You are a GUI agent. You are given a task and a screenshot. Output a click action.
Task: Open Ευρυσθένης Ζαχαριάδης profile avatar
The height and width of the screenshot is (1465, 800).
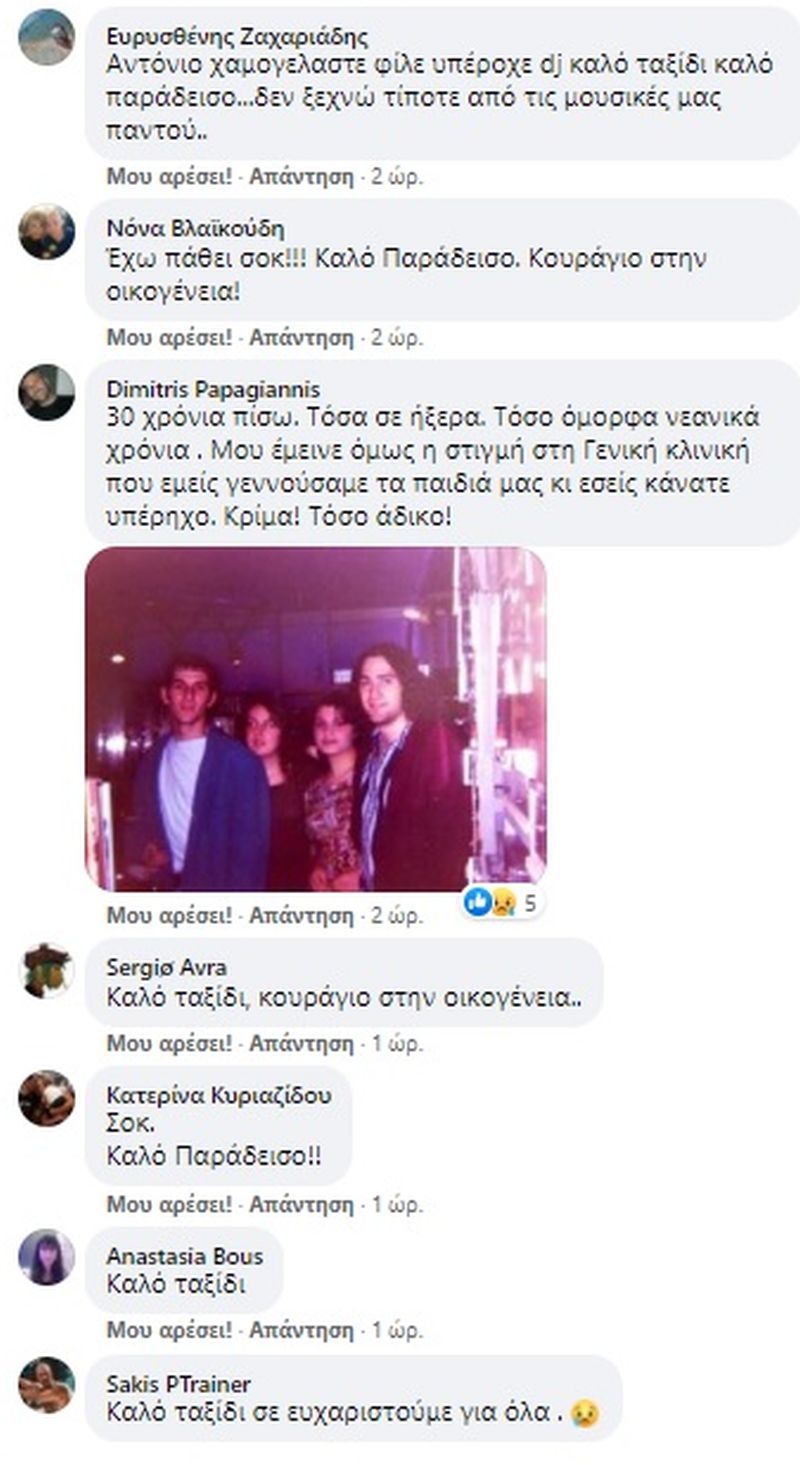tap(46, 37)
